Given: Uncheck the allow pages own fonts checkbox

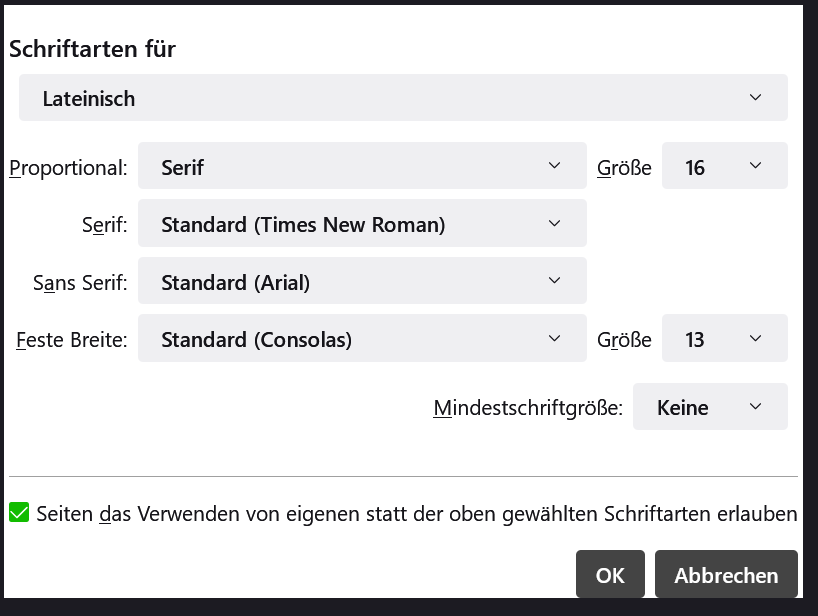Looking at the screenshot, I should [x=19, y=513].
